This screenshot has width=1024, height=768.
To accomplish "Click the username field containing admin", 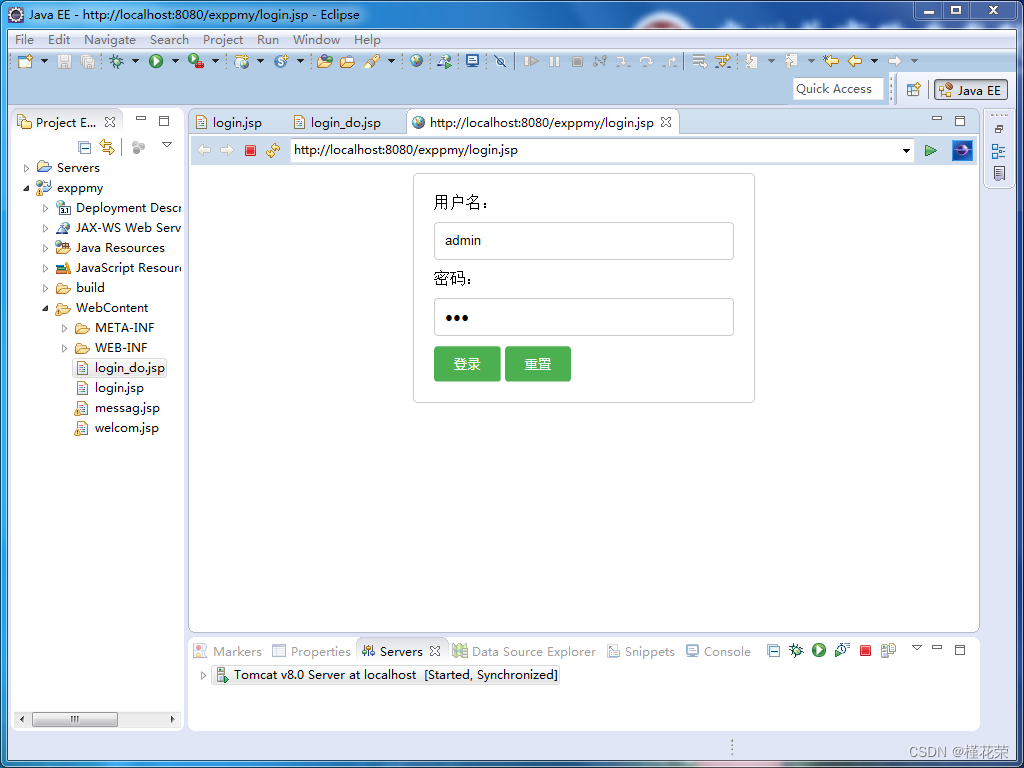I will pos(583,240).
